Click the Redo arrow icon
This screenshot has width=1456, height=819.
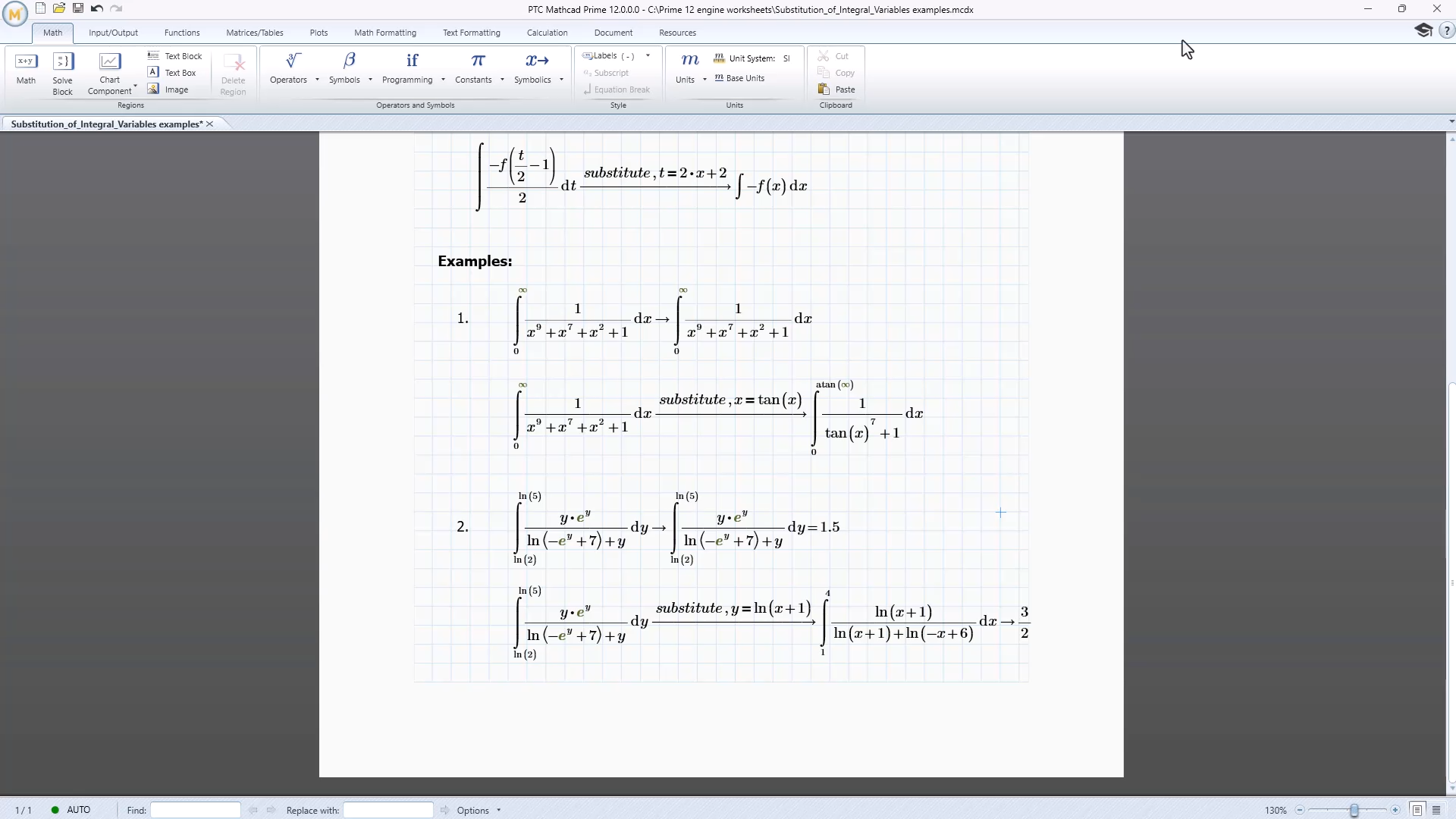[x=116, y=8]
